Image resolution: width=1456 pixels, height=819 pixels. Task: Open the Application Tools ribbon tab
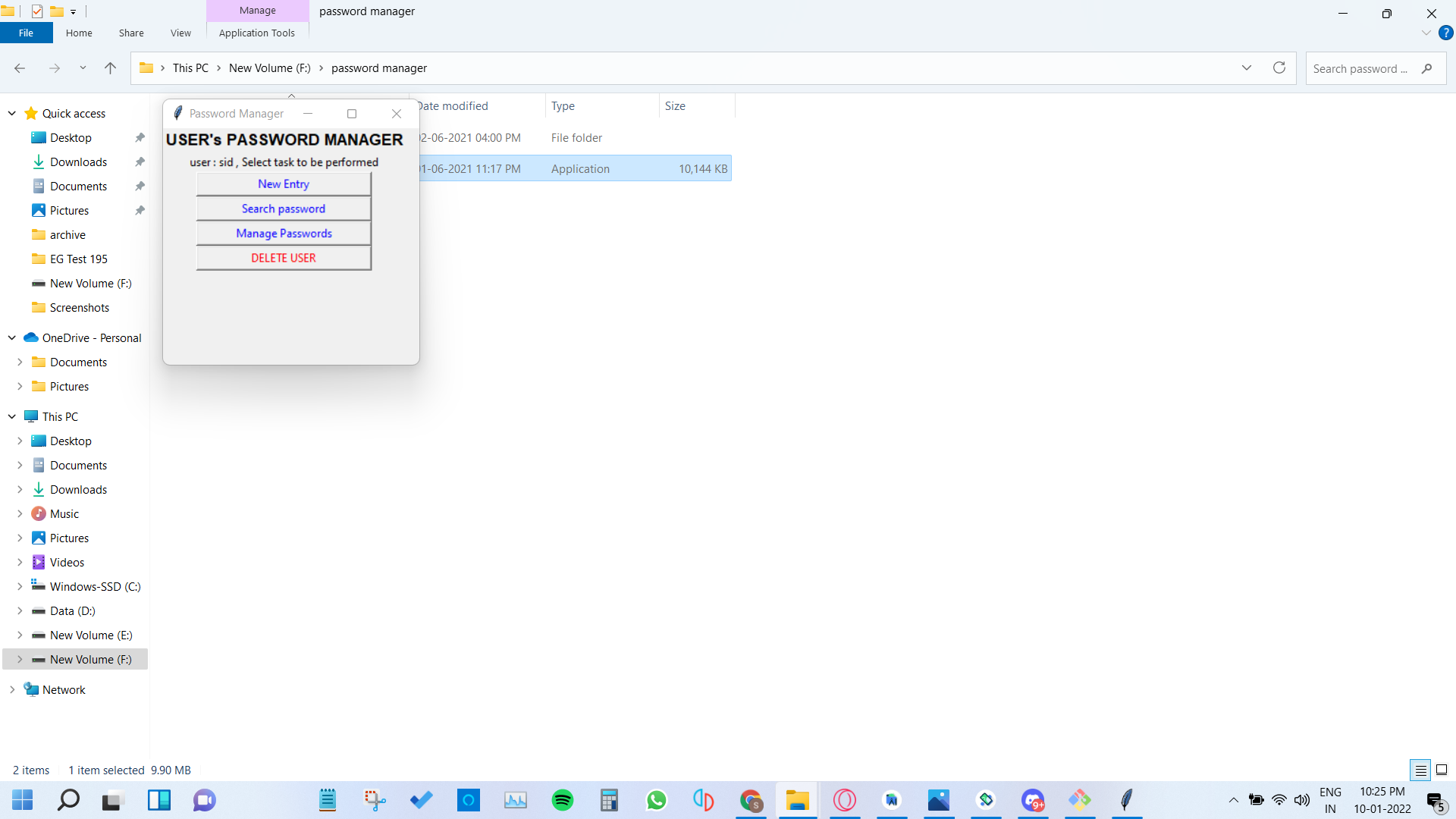pos(256,33)
